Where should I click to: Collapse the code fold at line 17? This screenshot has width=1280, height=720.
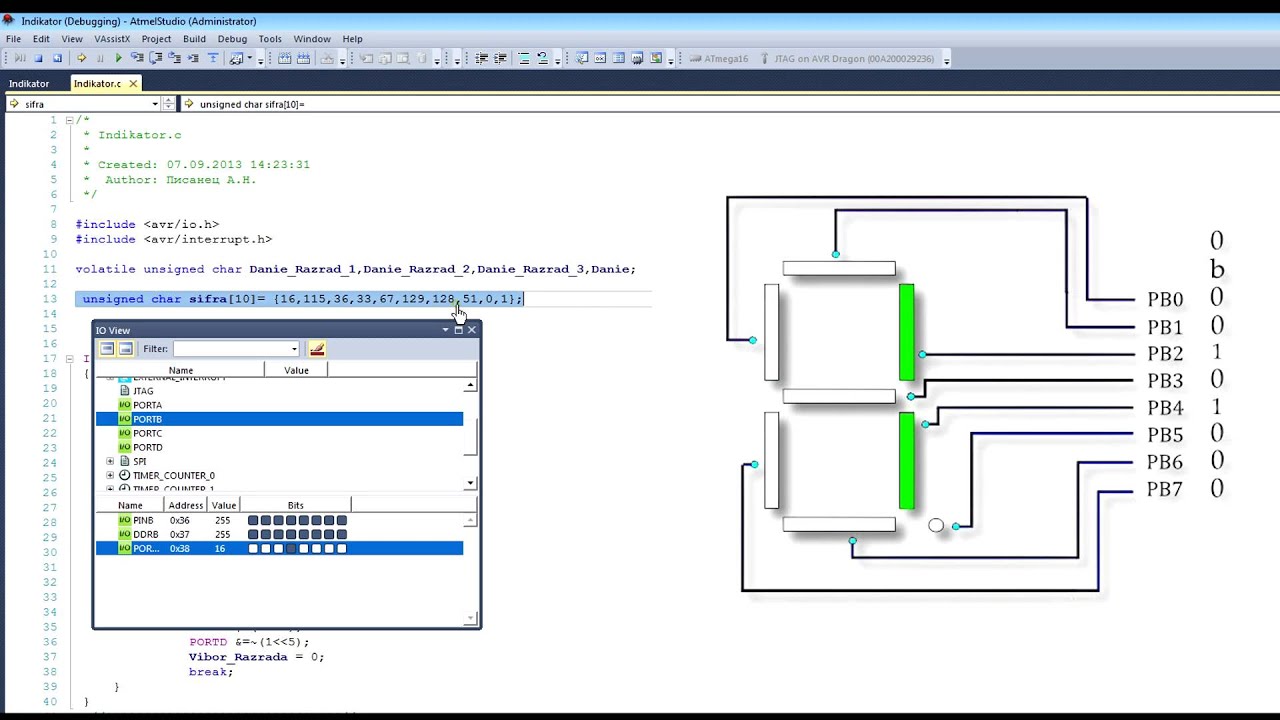coord(70,358)
